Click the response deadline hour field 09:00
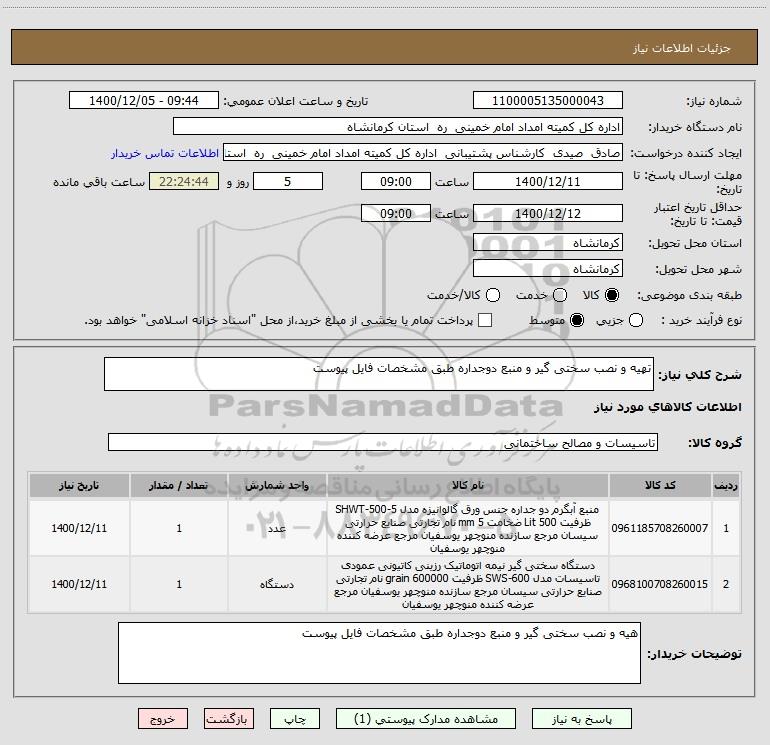 [x=396, y=181]
